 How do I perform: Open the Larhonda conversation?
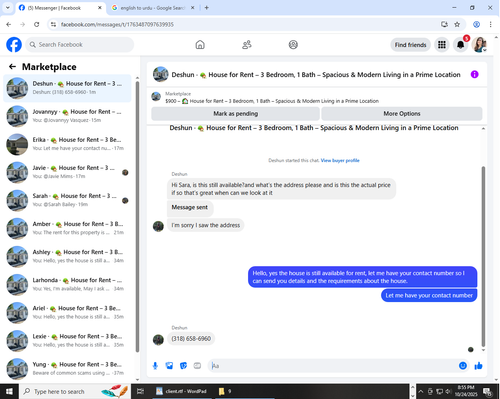tap(67, 285)
